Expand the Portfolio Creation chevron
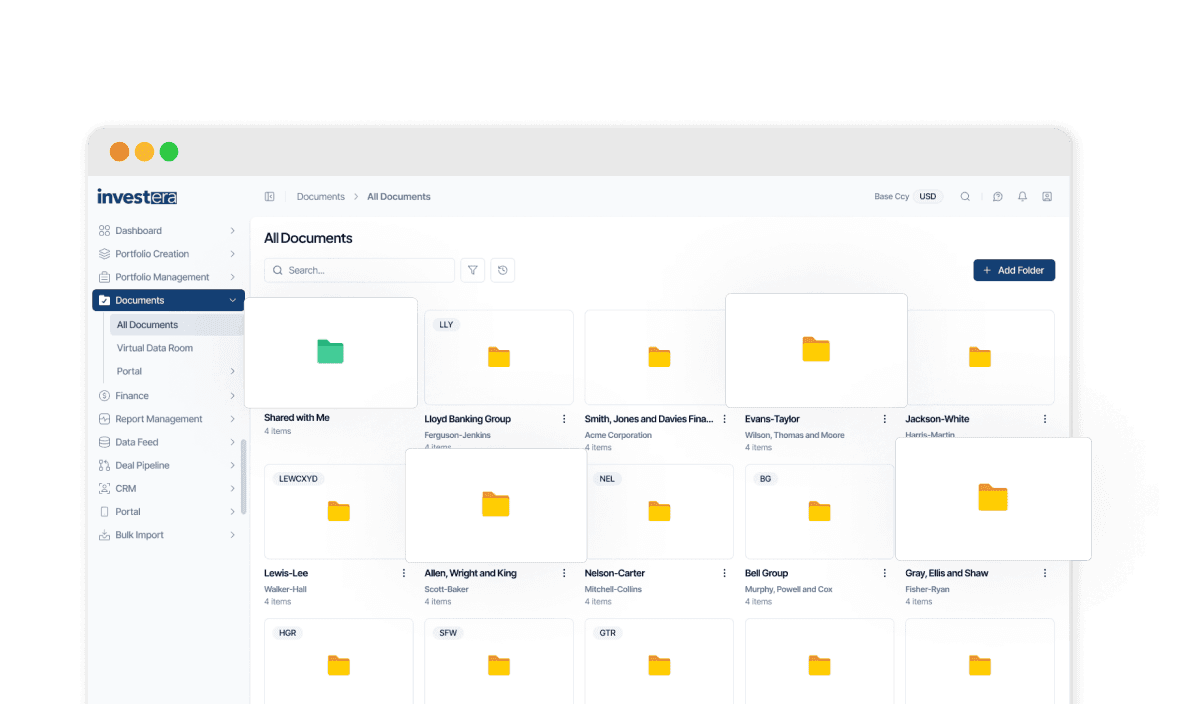1178x704 pixels. 232,254
